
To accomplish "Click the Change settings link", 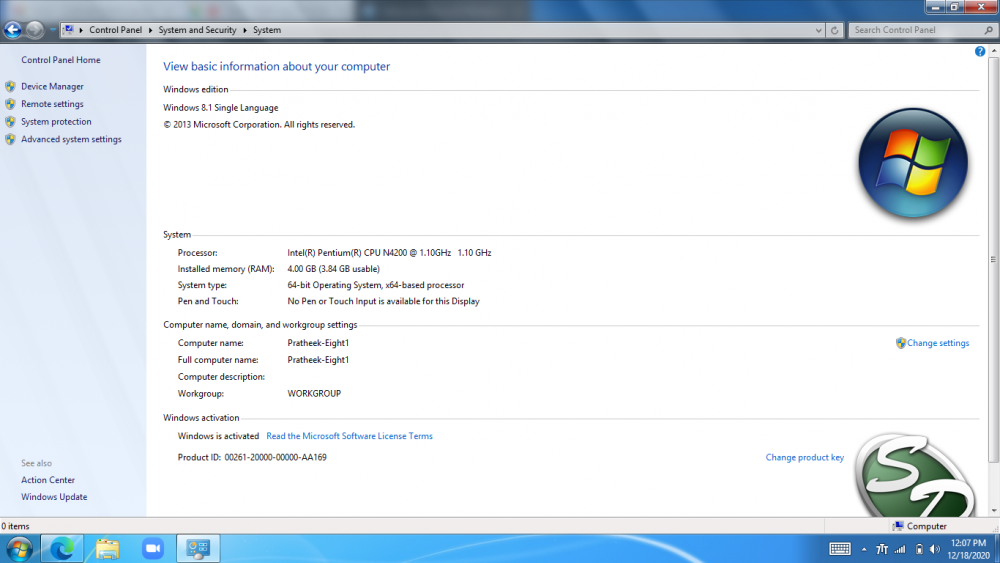I will tap(937, 343).
